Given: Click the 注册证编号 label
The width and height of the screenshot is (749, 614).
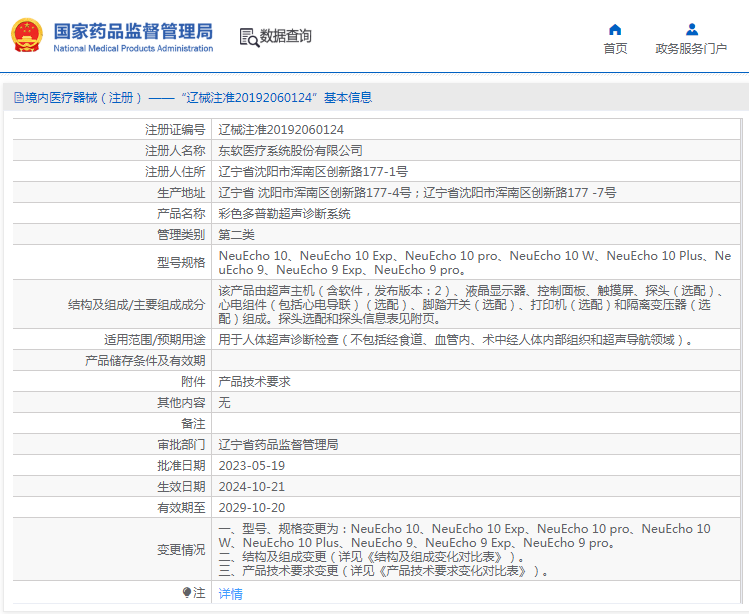Looking at the screenshot, I should pyautogui.click(x=175, y=129).
